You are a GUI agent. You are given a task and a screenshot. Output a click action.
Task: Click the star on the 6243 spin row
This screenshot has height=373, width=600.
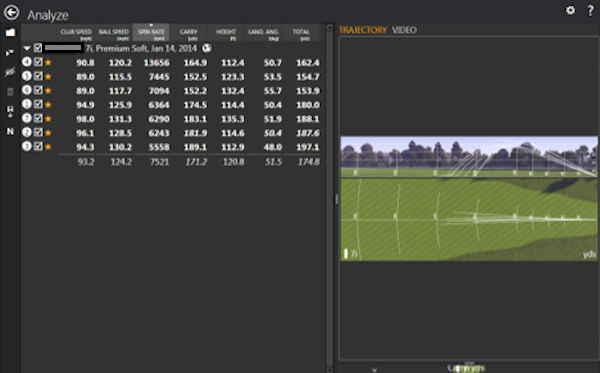[x=48, y=133]
